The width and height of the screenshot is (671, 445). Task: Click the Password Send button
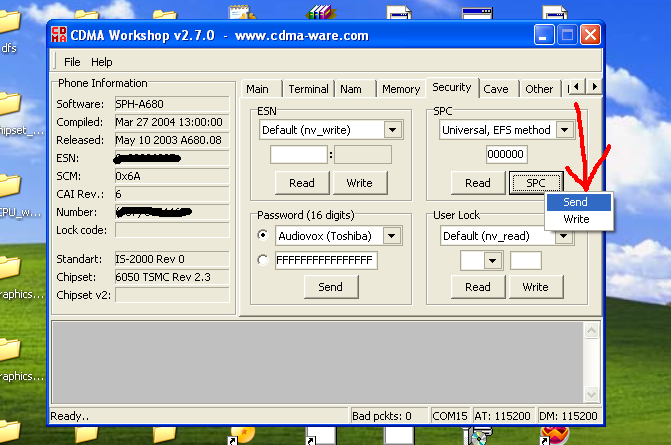point(330,287)
